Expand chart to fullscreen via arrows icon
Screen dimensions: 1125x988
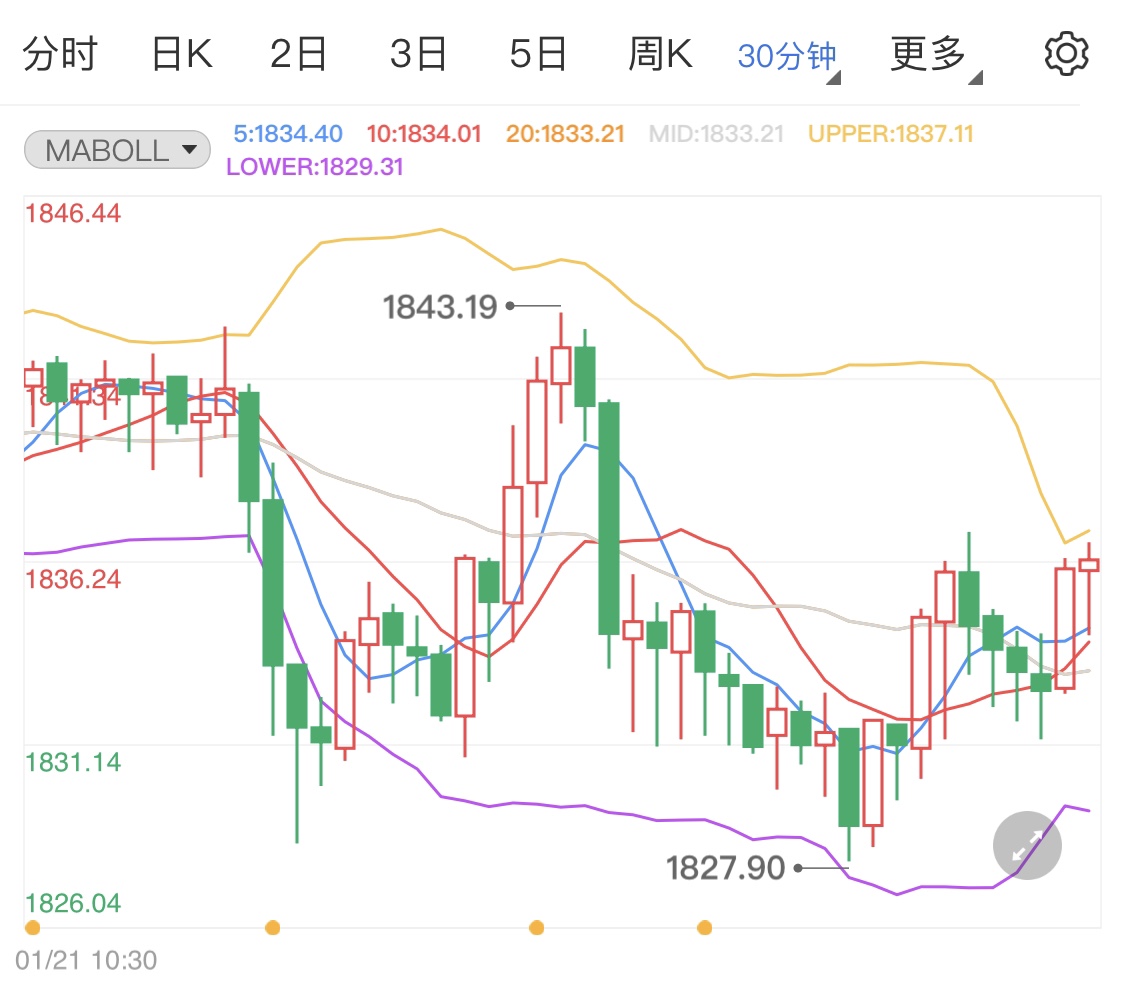tap(1027, 846)
